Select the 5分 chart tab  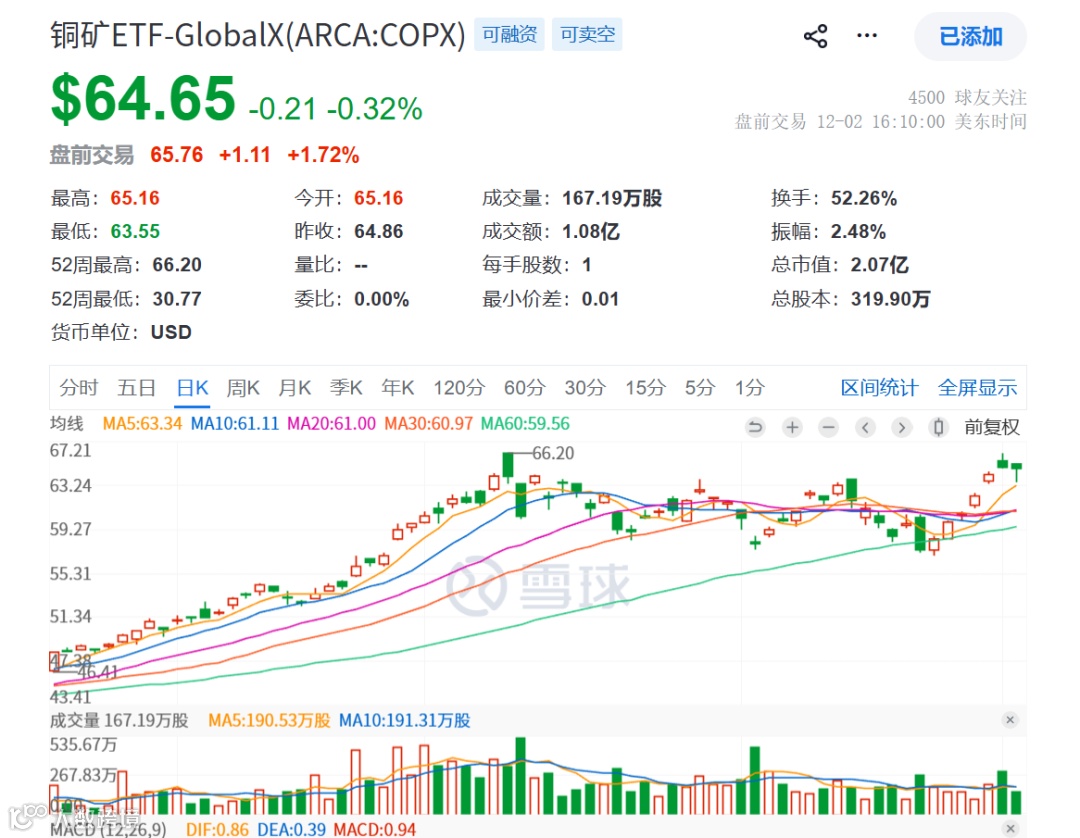tap(700, 388)
